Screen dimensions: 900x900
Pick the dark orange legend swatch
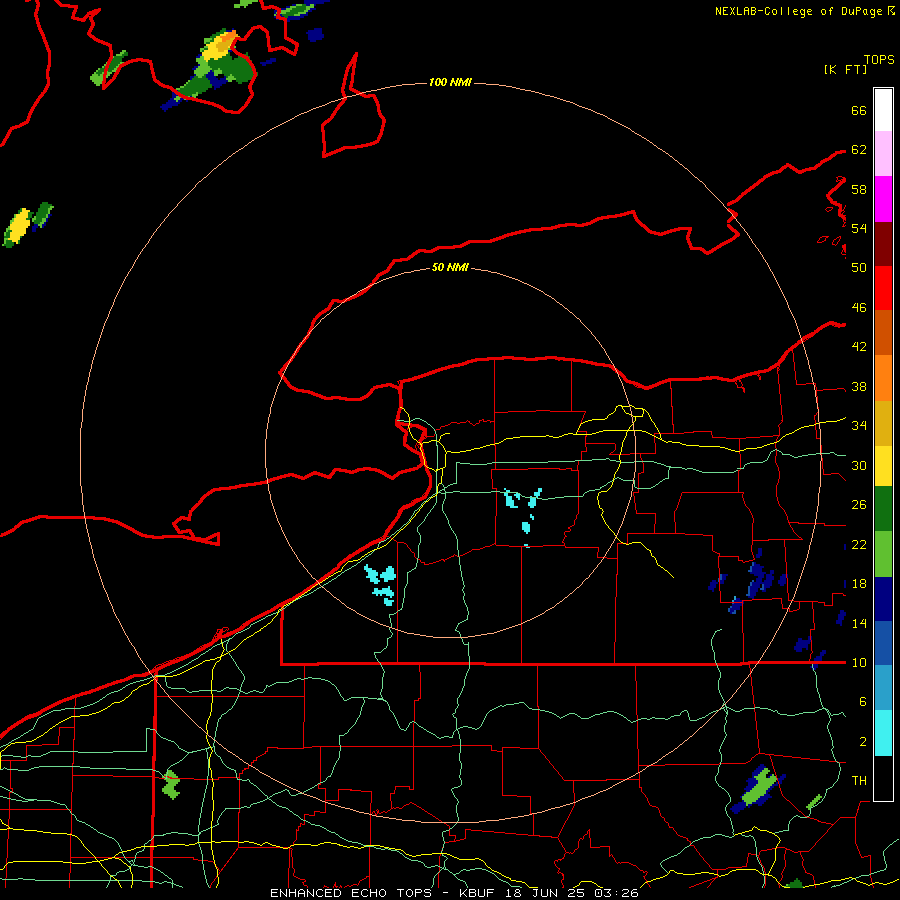click(883, 332)
